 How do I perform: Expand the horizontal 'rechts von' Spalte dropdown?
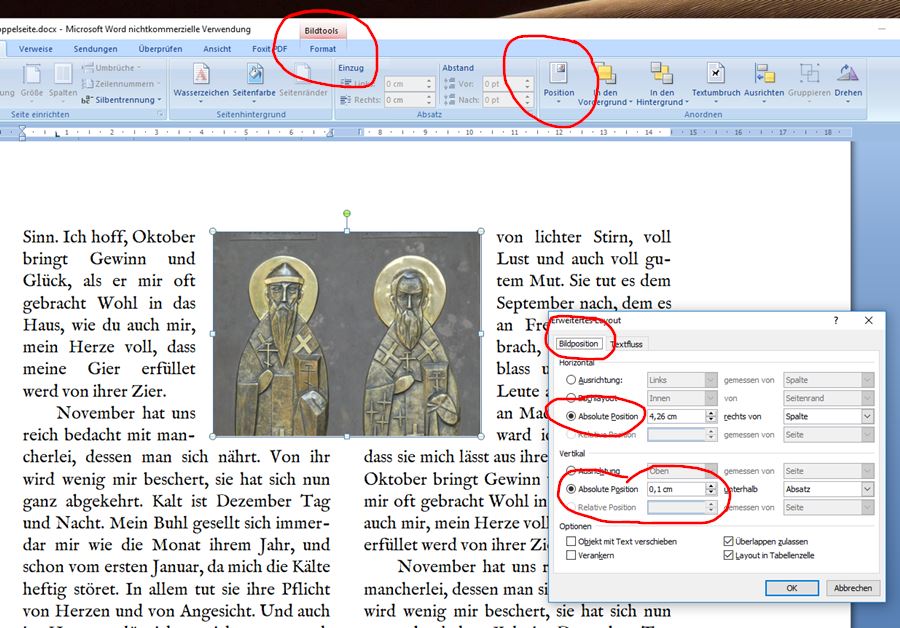click(866, 416)
